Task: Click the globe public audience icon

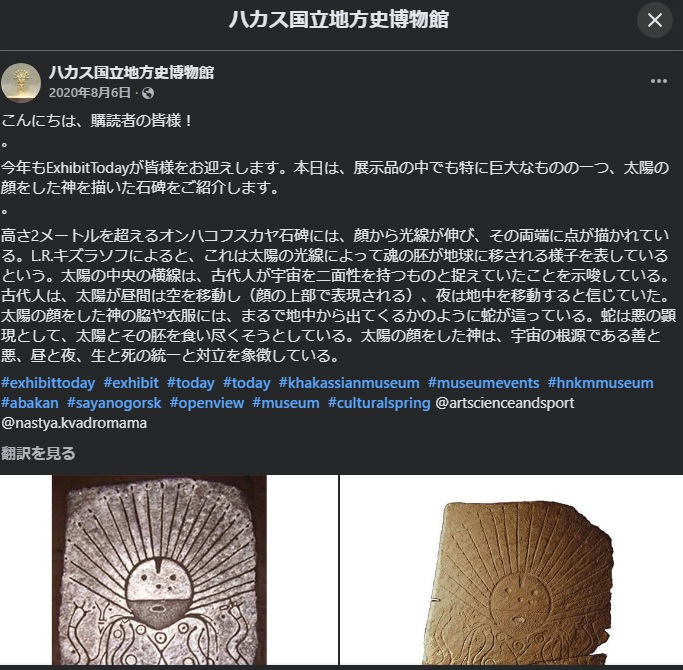Action: click(x=148, y=93)
